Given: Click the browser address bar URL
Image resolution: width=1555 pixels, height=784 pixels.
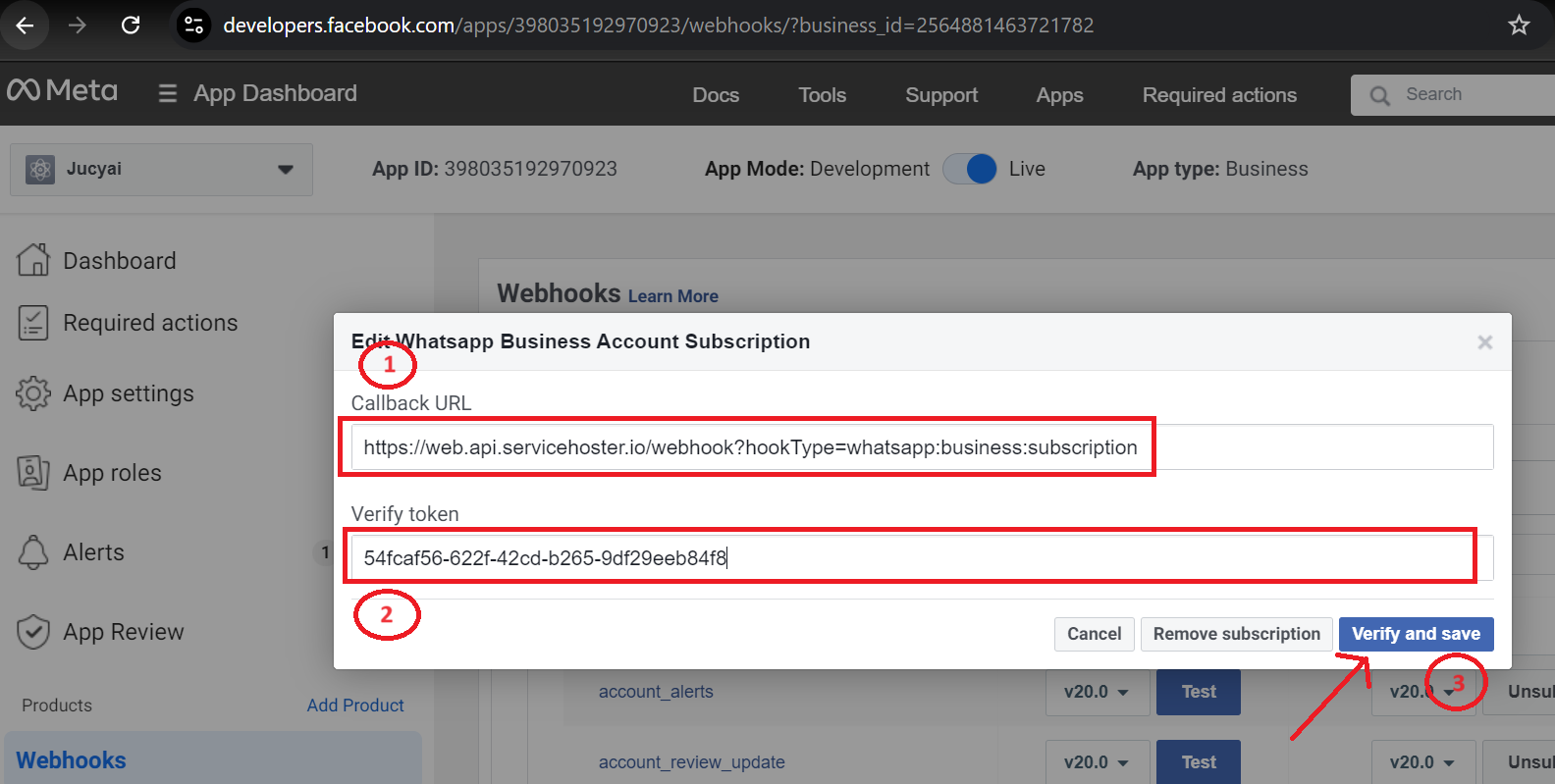Looking at the screenshot, I should pos(658,26).
